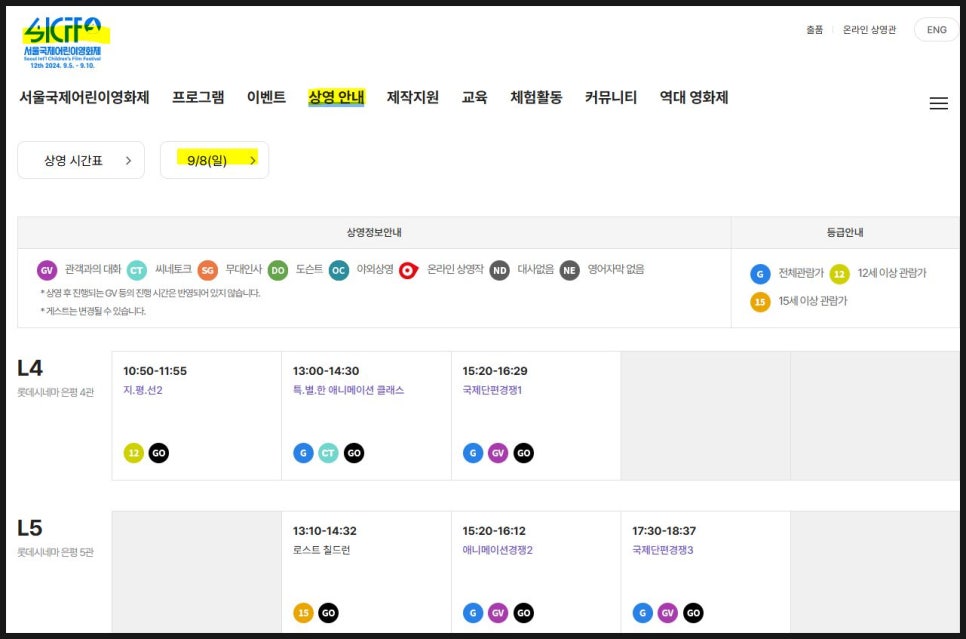The height and width of the screenshot is (639, 966).
Task: Click 12 rating legend icon
Action: [839, 274]
